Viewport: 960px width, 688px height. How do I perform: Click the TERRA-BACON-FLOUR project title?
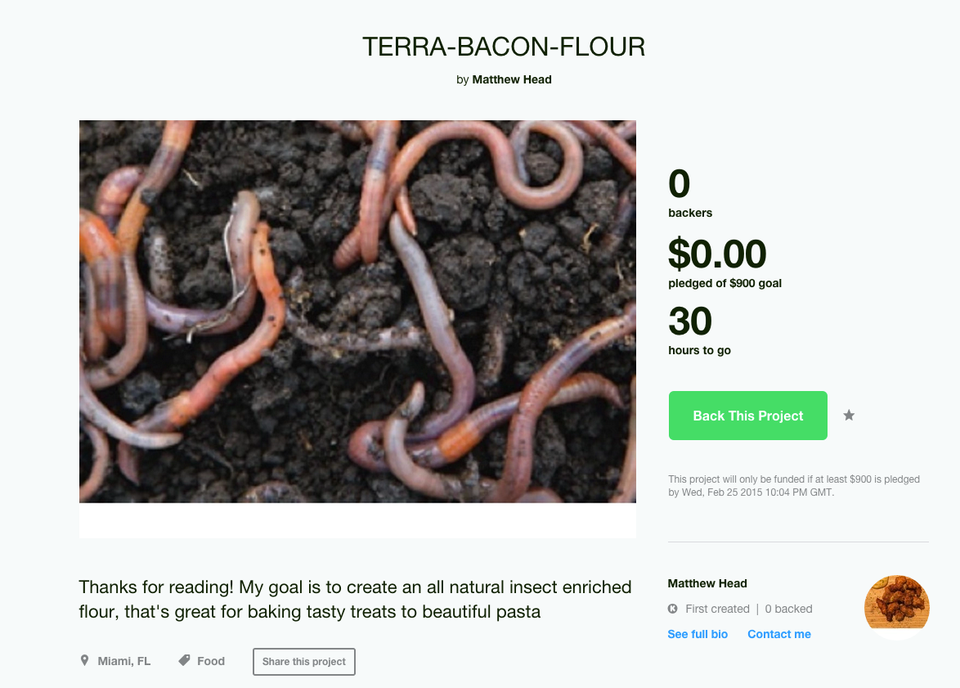pyautogui.click(x=503, y=47)
